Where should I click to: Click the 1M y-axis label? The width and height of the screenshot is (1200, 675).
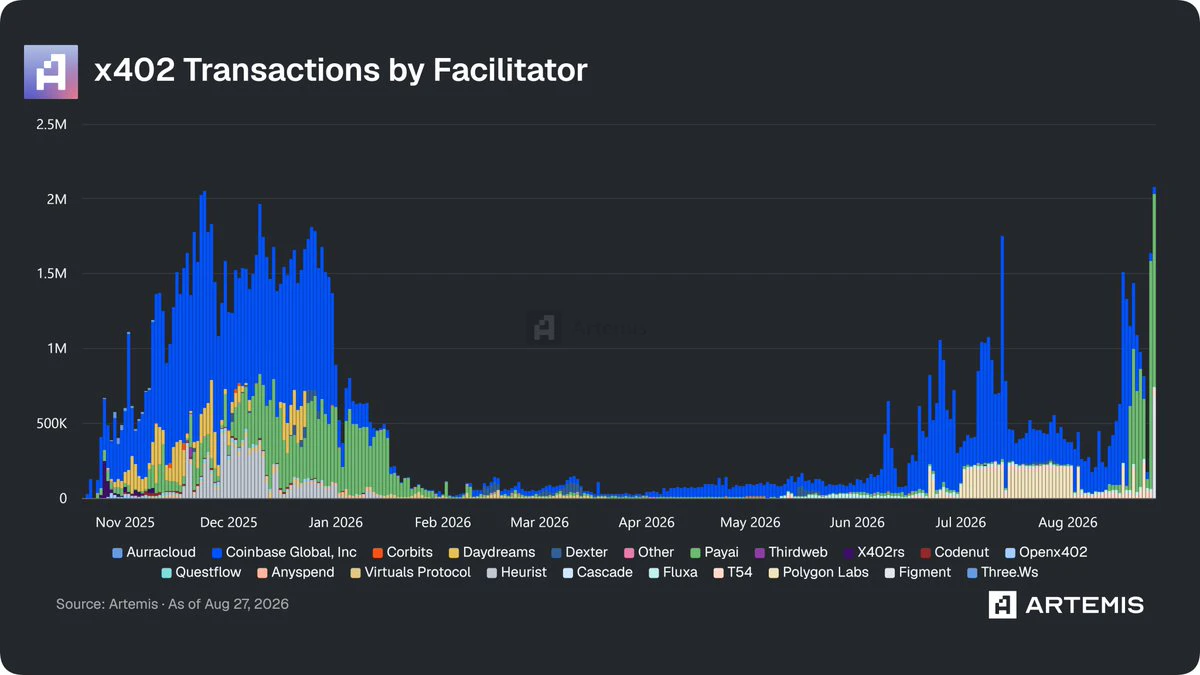(55, 349)
